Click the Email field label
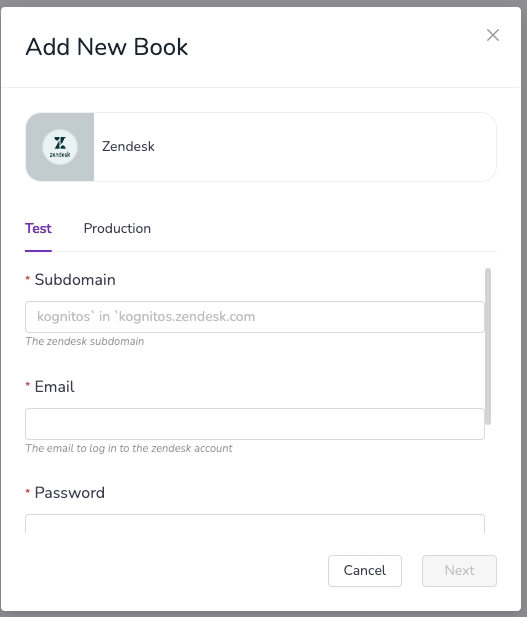 (54, 387)
